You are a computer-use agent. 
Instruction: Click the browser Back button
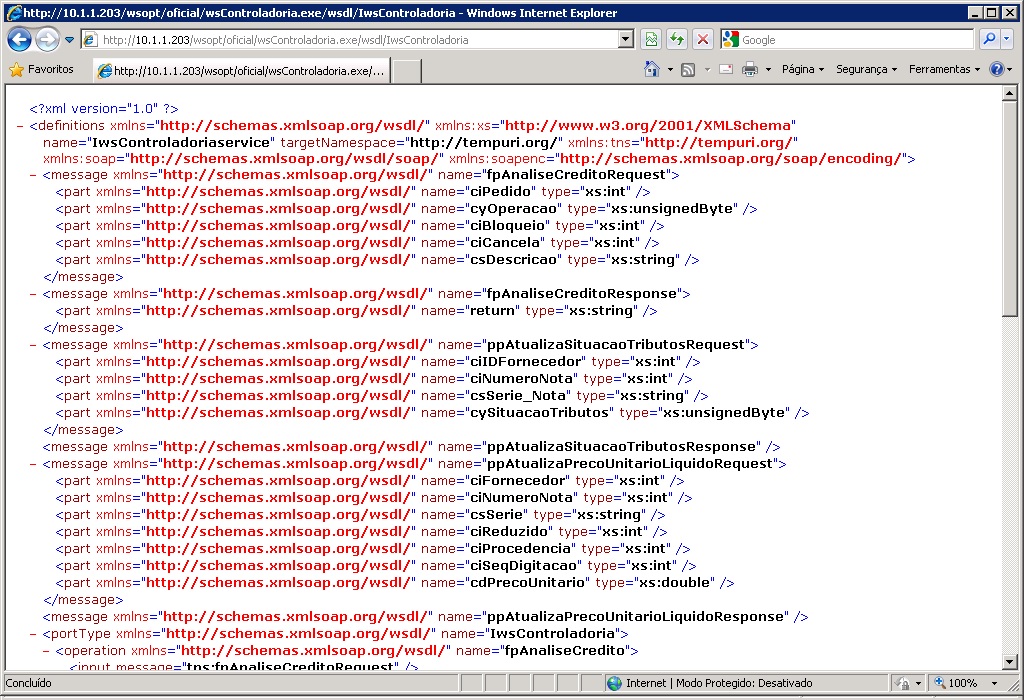pyautogui.click(x=19, y=40)
